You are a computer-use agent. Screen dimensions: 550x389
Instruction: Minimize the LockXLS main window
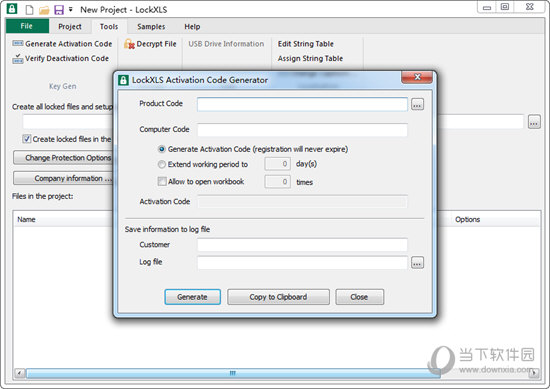[x=487, y=7]
